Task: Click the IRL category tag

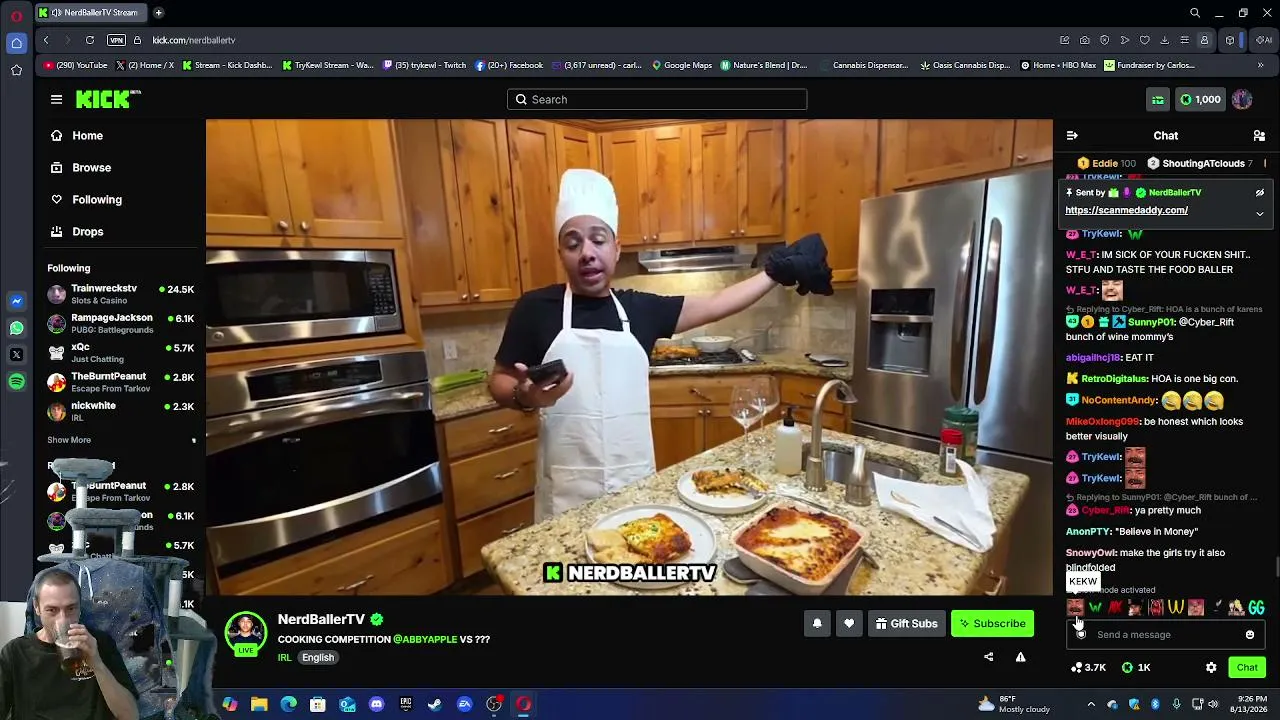Action: point(284,657)
